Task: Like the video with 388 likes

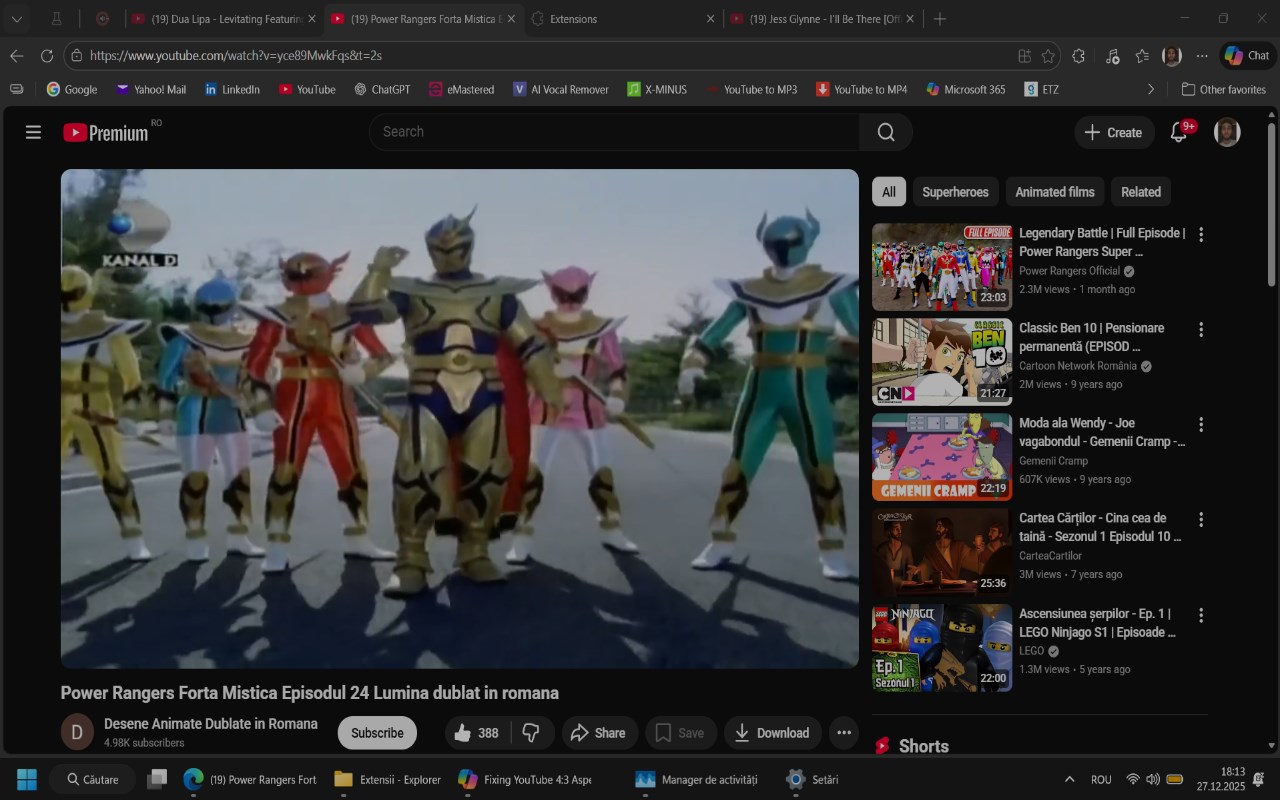Action: pos(477,733)
